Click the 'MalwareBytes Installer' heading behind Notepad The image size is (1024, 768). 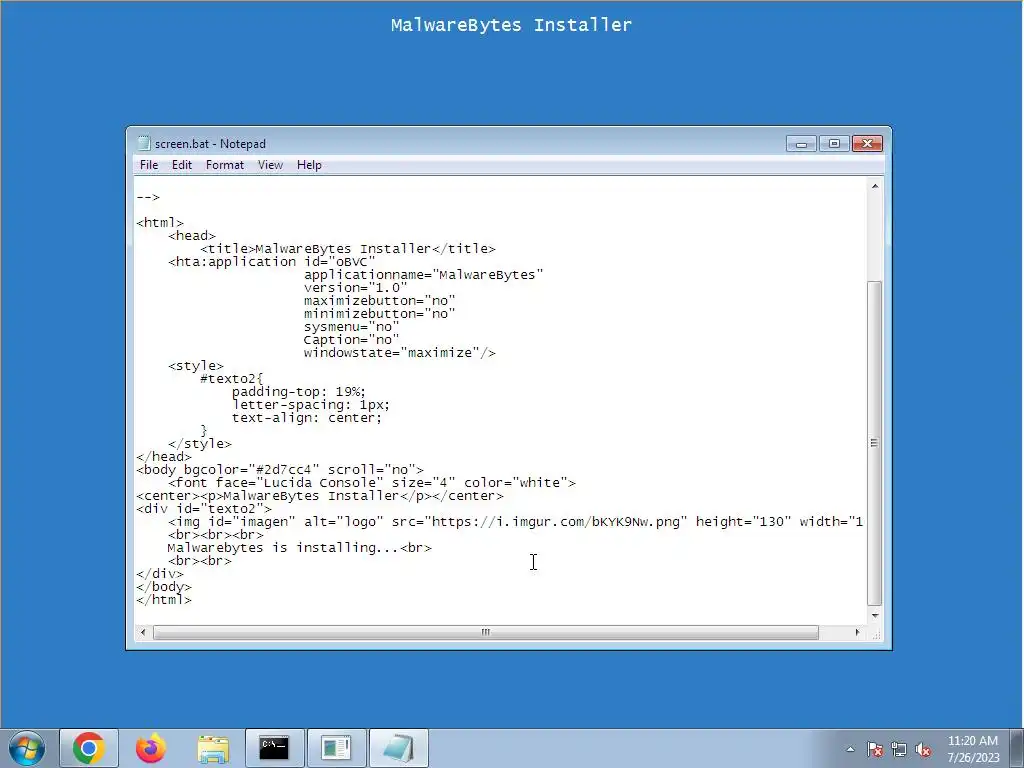coord(511,25)
